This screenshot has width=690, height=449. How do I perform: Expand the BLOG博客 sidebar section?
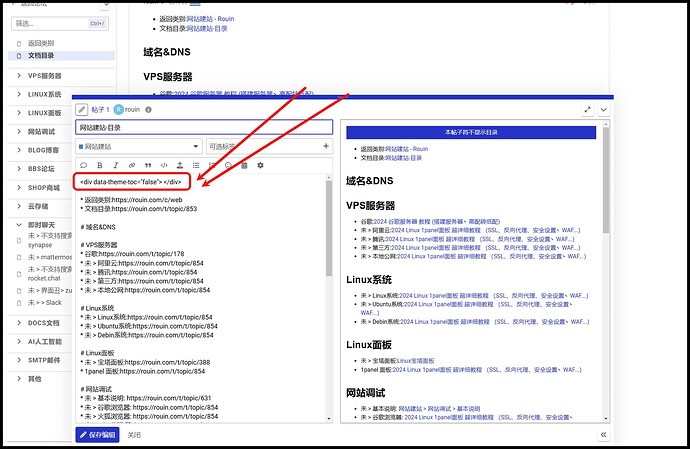pos(19,150)
